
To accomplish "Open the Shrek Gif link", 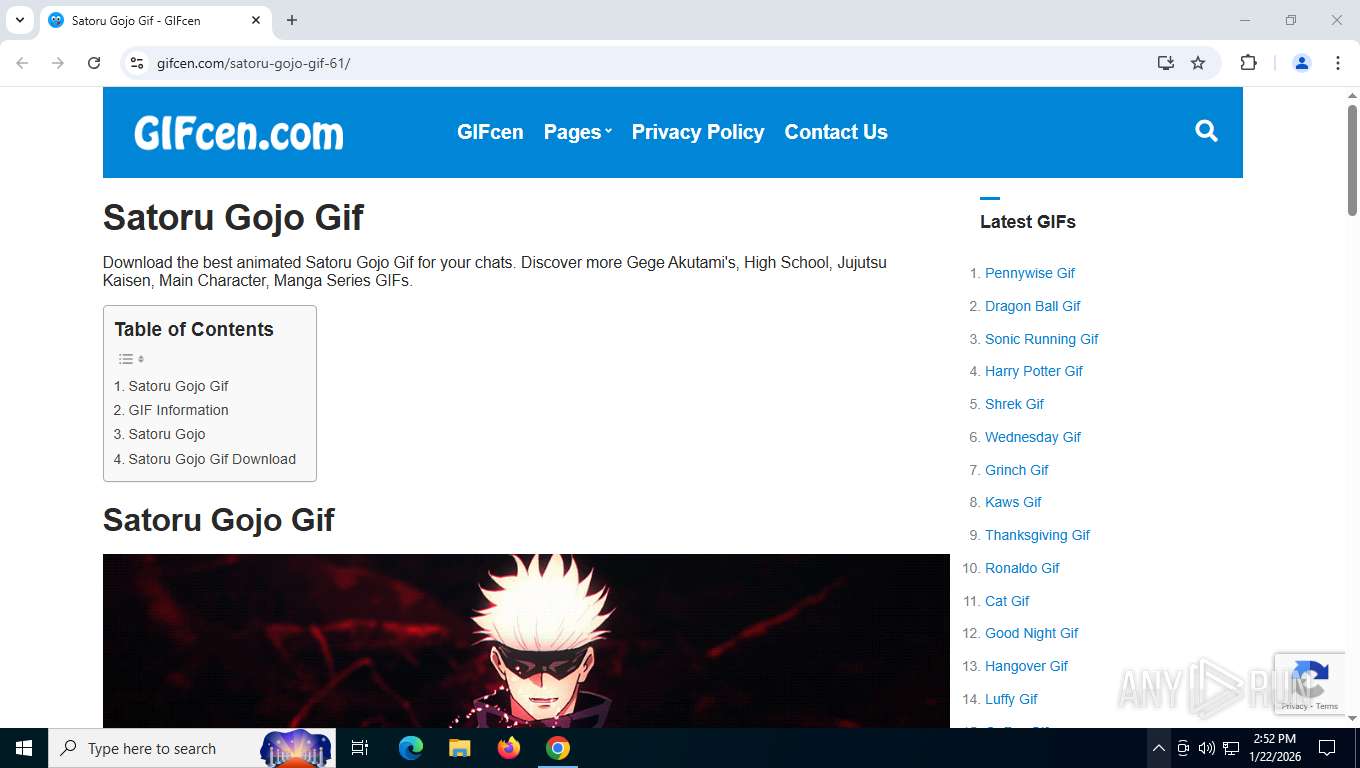I will point(1014,404).
